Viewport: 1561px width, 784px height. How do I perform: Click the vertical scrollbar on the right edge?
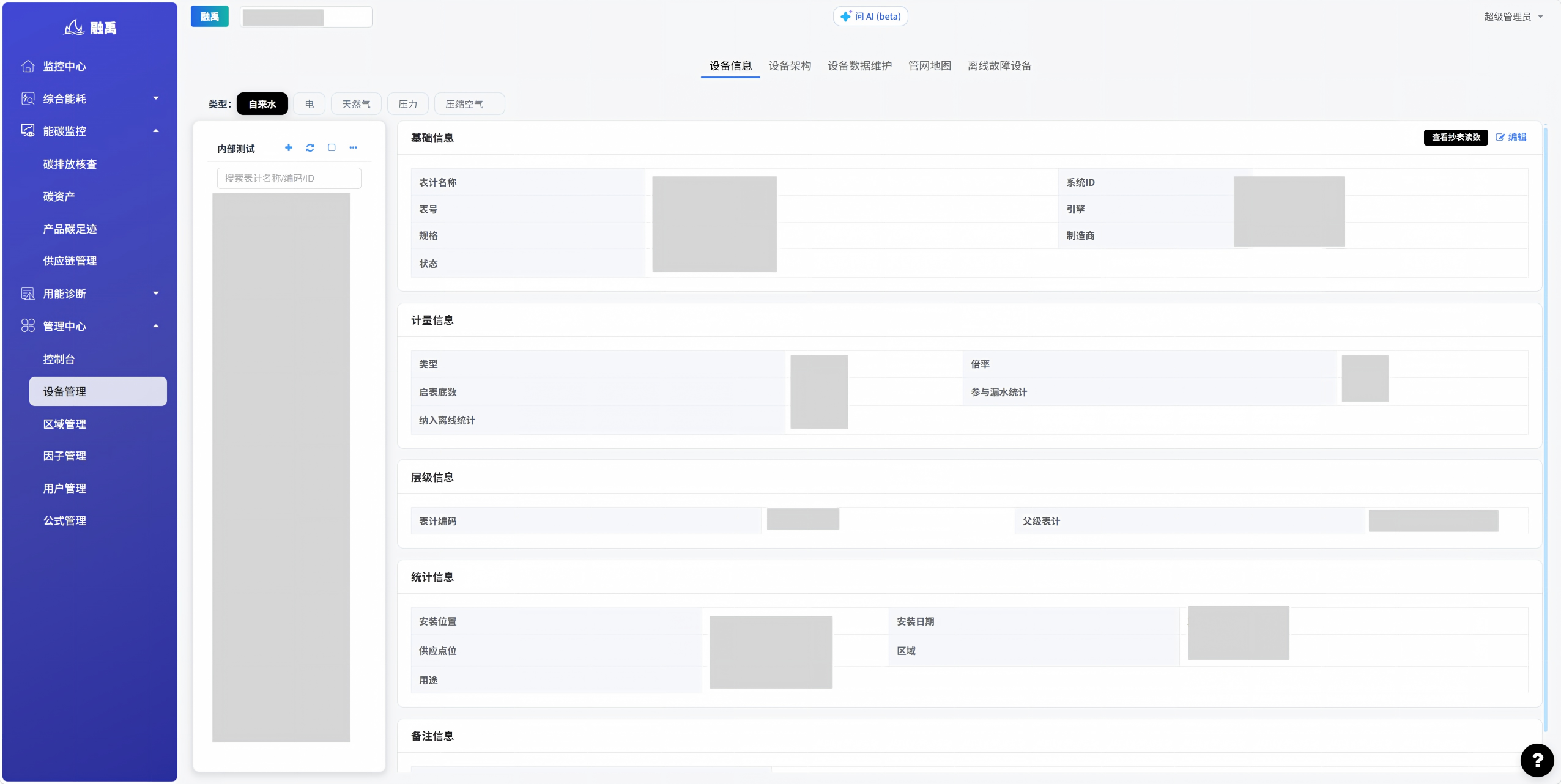1546,428
